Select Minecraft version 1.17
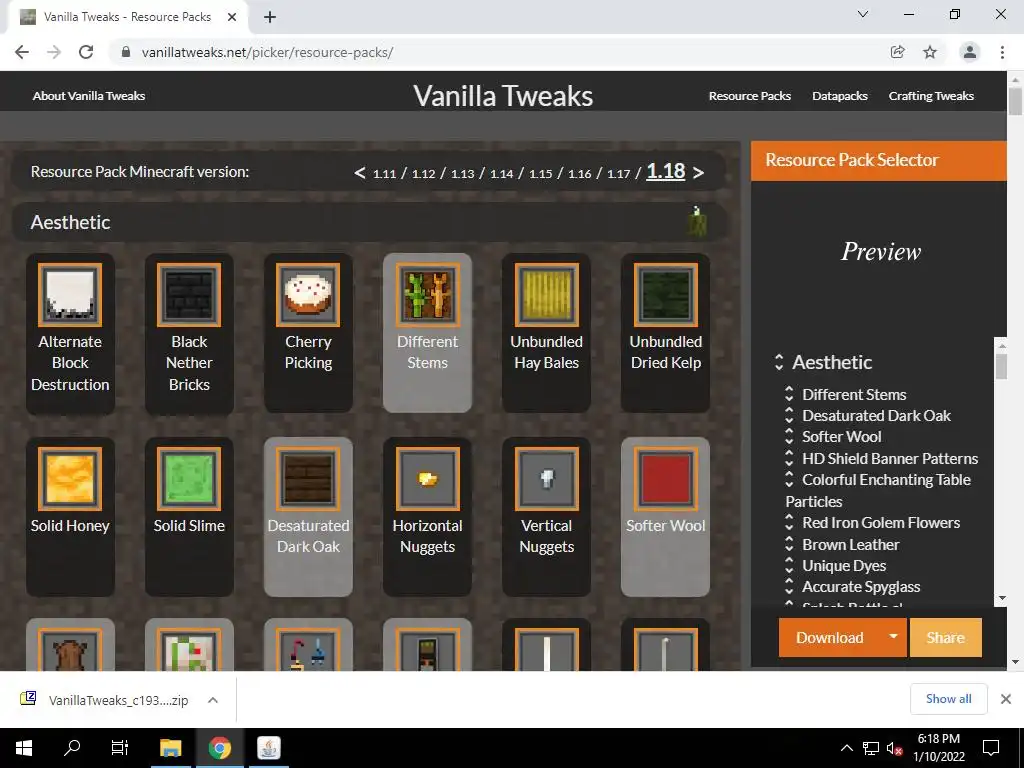This screenshot has width=1024, height=768. coord(618,174)
